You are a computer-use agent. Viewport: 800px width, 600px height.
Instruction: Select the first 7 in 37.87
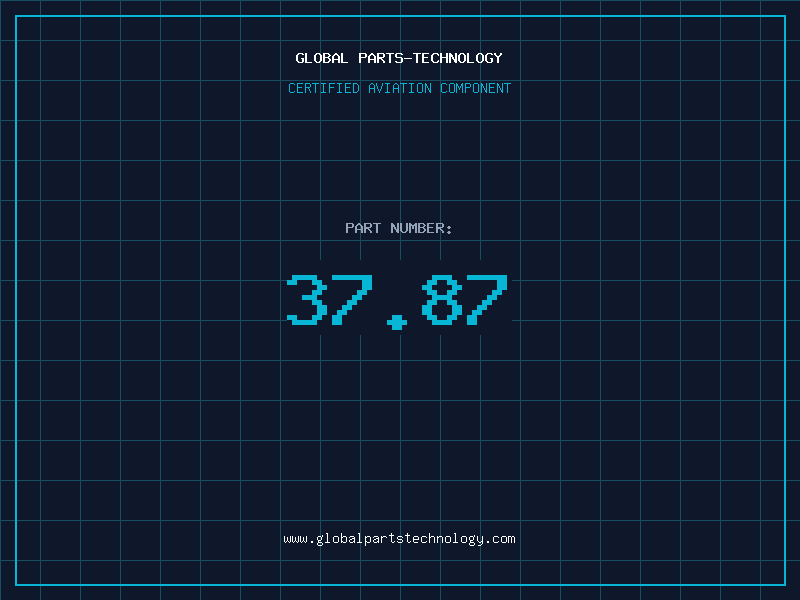[x=352, y=299]
